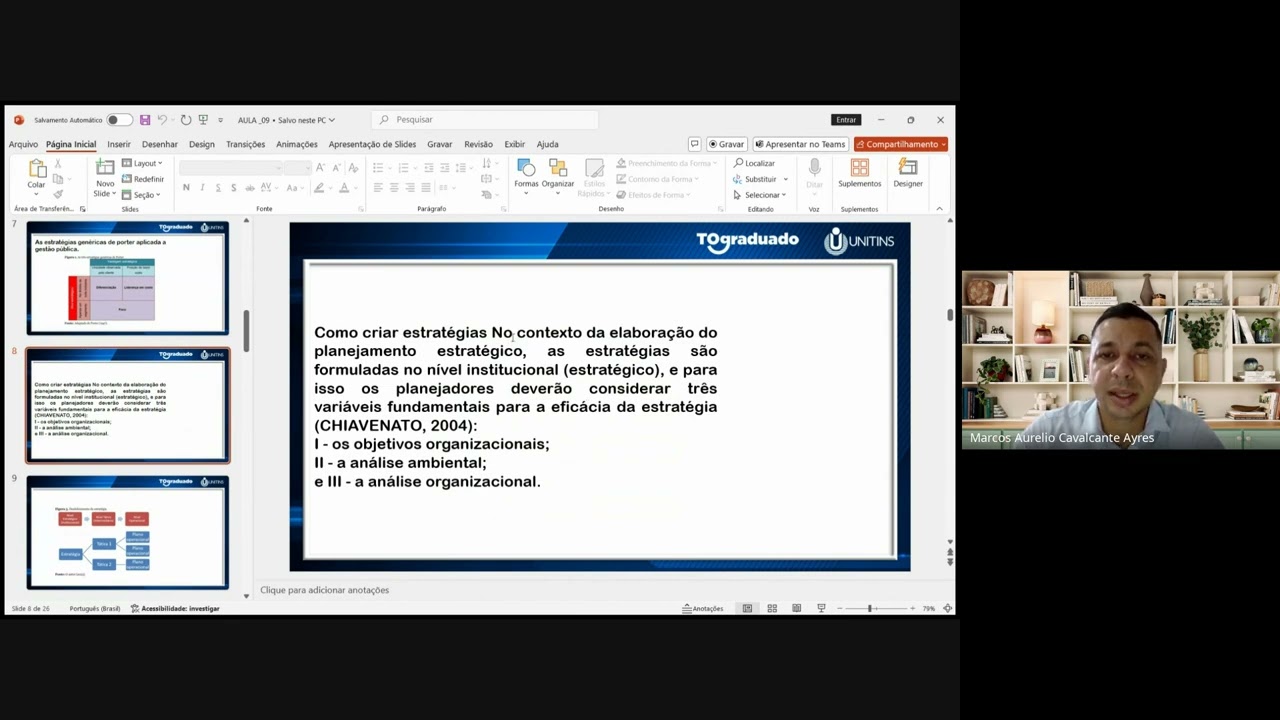The image size is (1280, 720).
Task: Click the purple Save icon
Action: point(145,120)
